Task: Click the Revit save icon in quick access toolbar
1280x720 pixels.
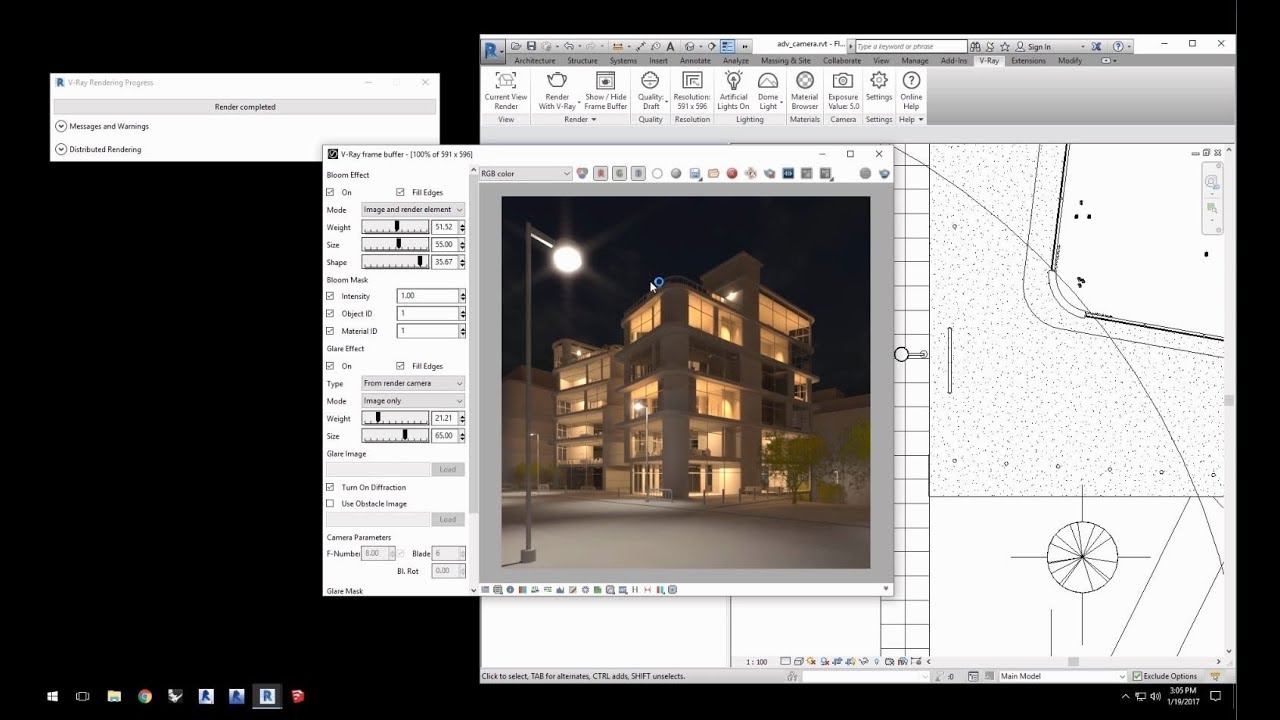Action: point(531,46)
